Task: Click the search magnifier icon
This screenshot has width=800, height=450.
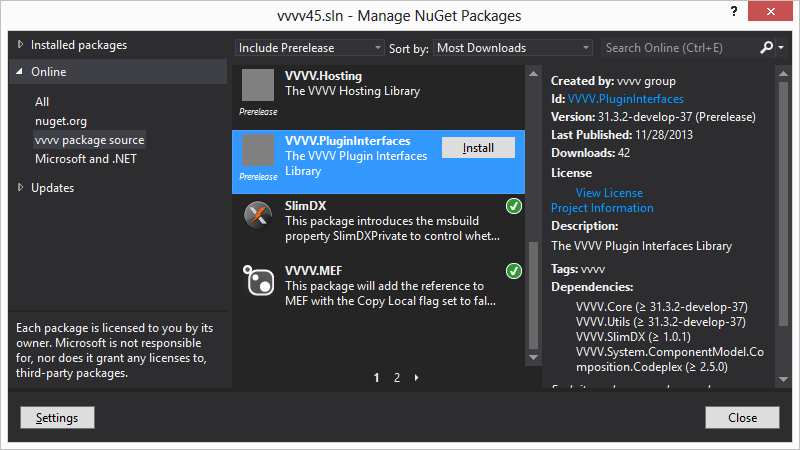Action: [x=766, y=48]
